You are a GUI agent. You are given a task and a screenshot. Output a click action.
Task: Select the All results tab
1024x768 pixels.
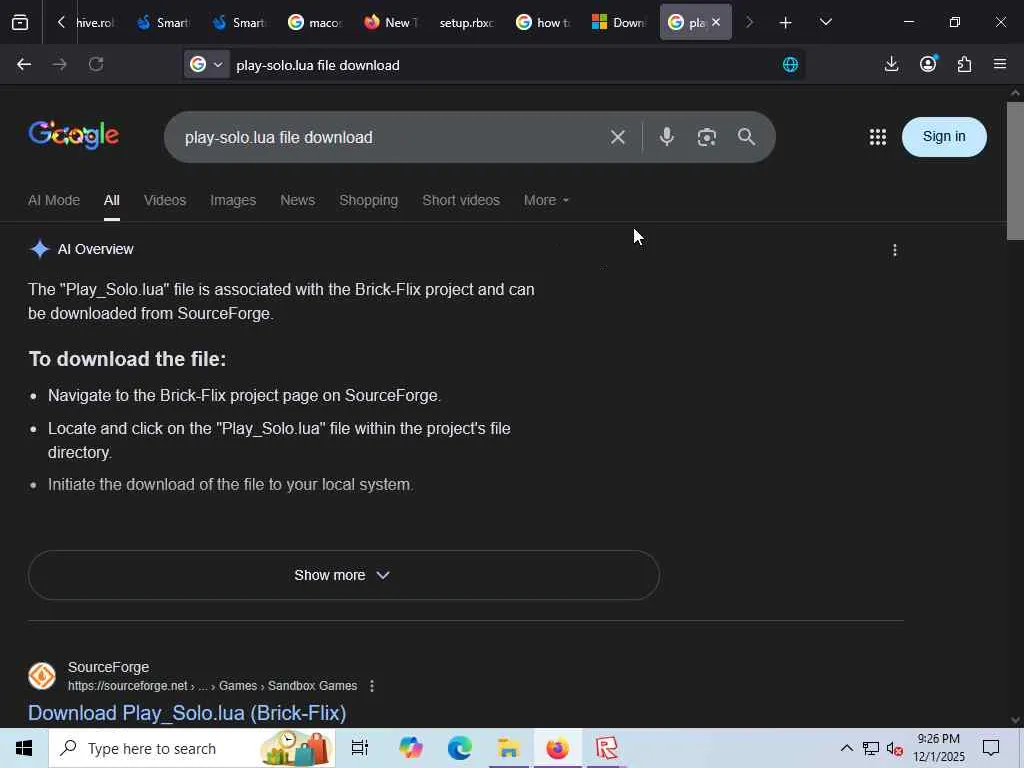112,200
